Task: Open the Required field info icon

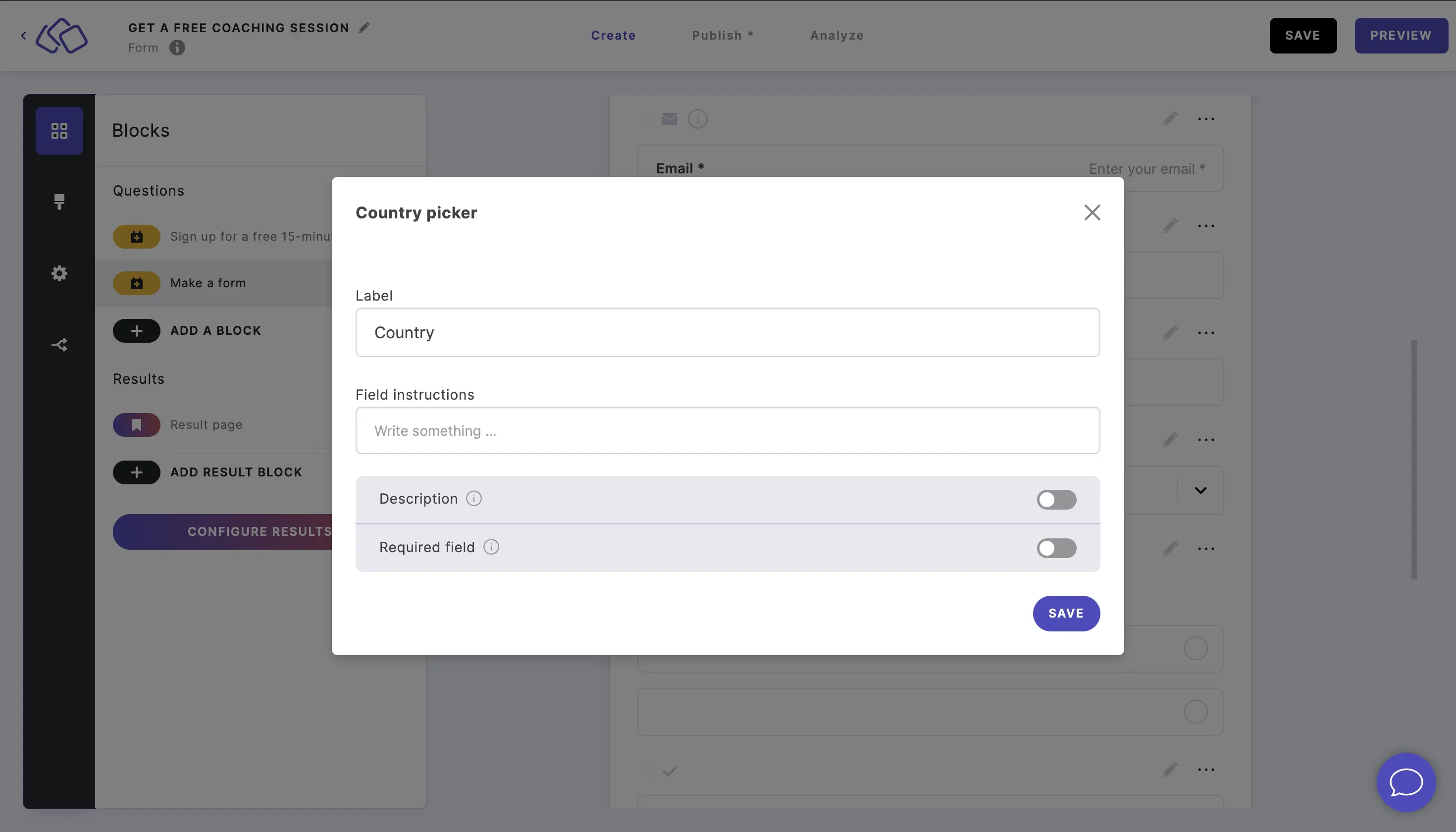Action: click(491, 547)
